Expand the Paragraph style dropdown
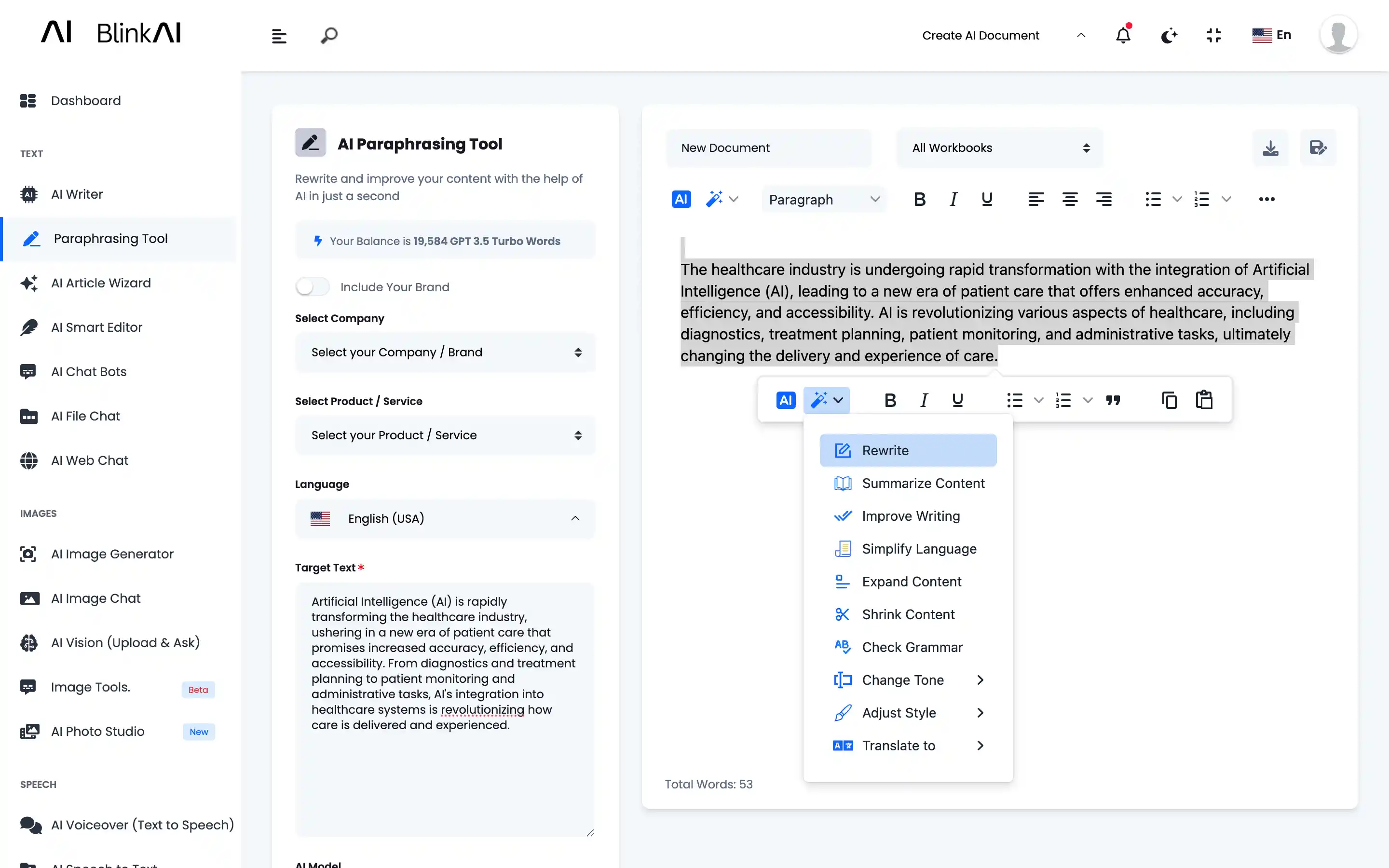1389x868 pixels. [x=823, y=199]
